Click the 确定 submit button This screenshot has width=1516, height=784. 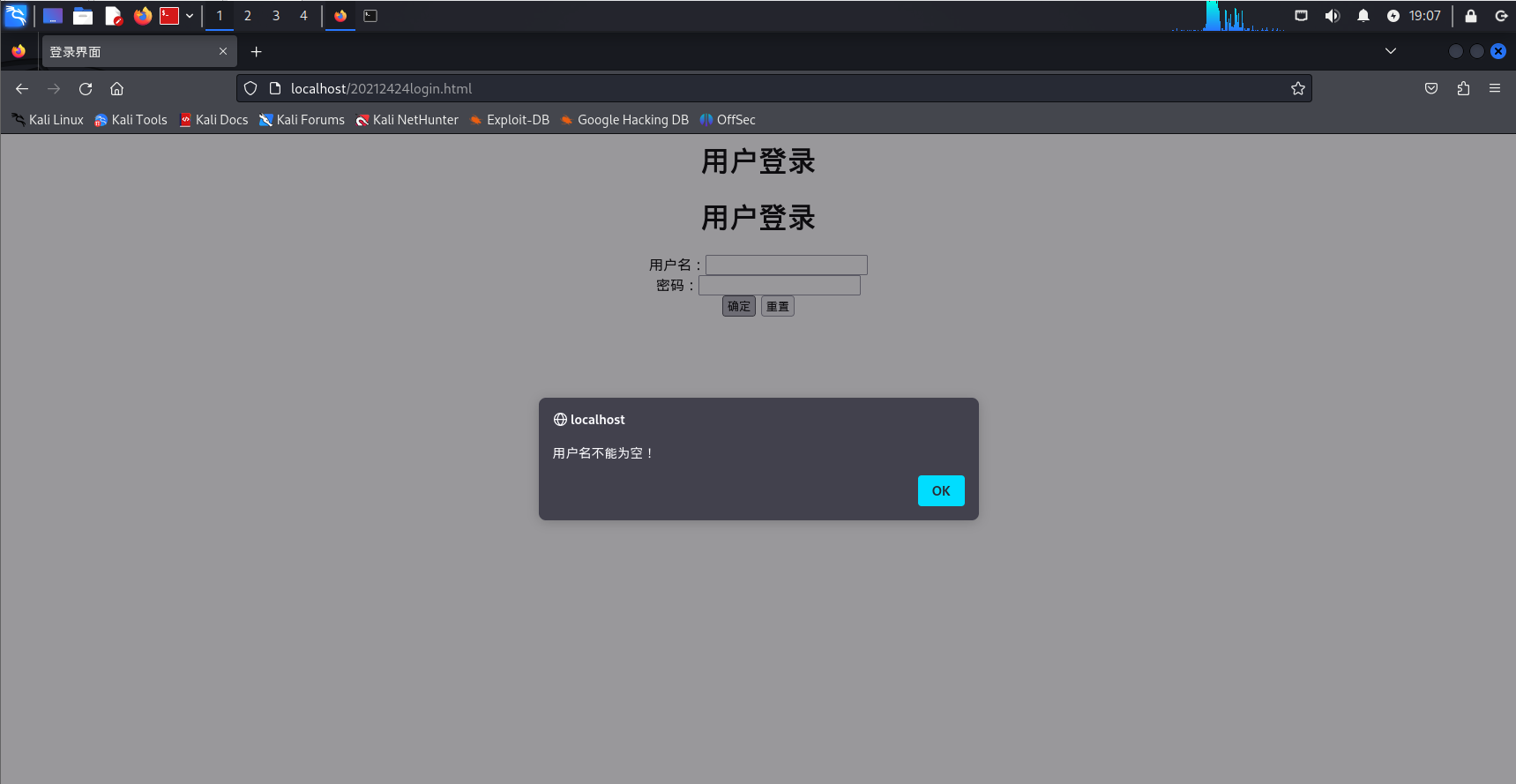coord(739,306)
